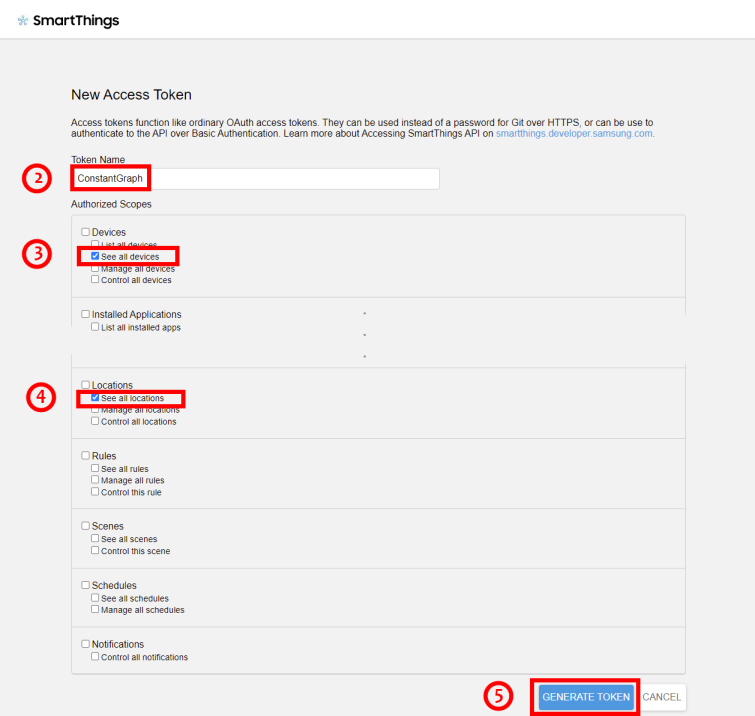
Task: Enable Control all notifications checkbox
Action: [95, 657]
